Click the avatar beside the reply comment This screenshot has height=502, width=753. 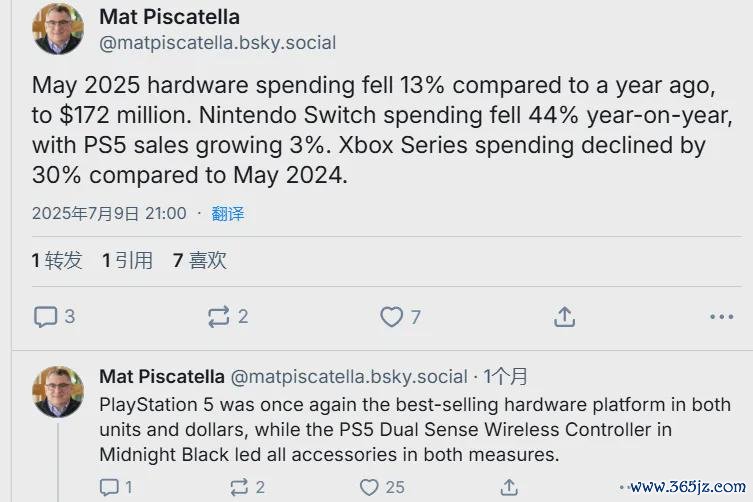coord(58,392)
